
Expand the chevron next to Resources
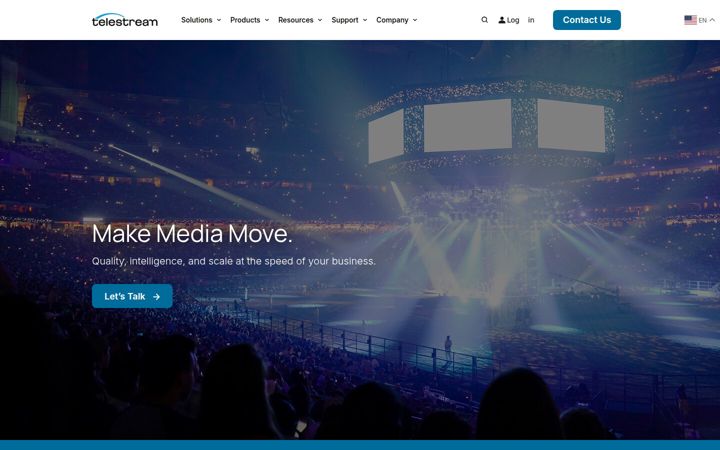tap(320, 20)
